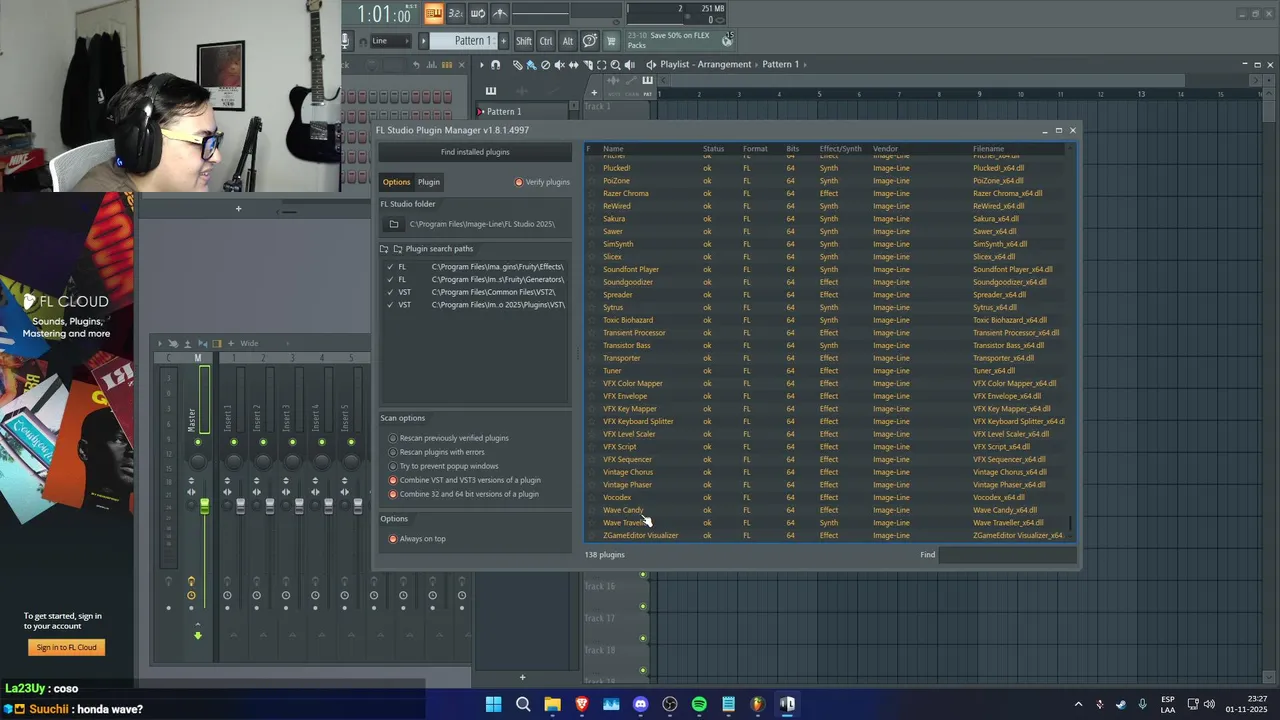Click the Find plugin search field

pos(1006,555)
